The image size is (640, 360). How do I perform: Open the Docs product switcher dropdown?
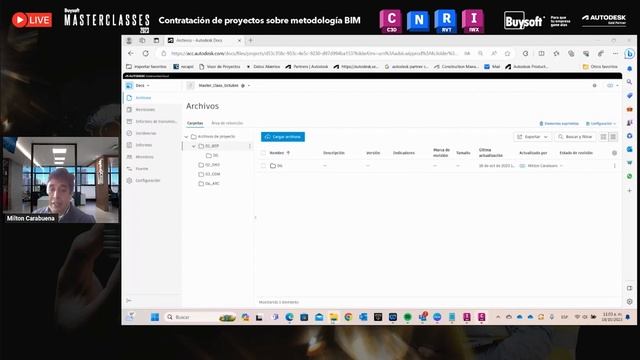click(138, 86)
